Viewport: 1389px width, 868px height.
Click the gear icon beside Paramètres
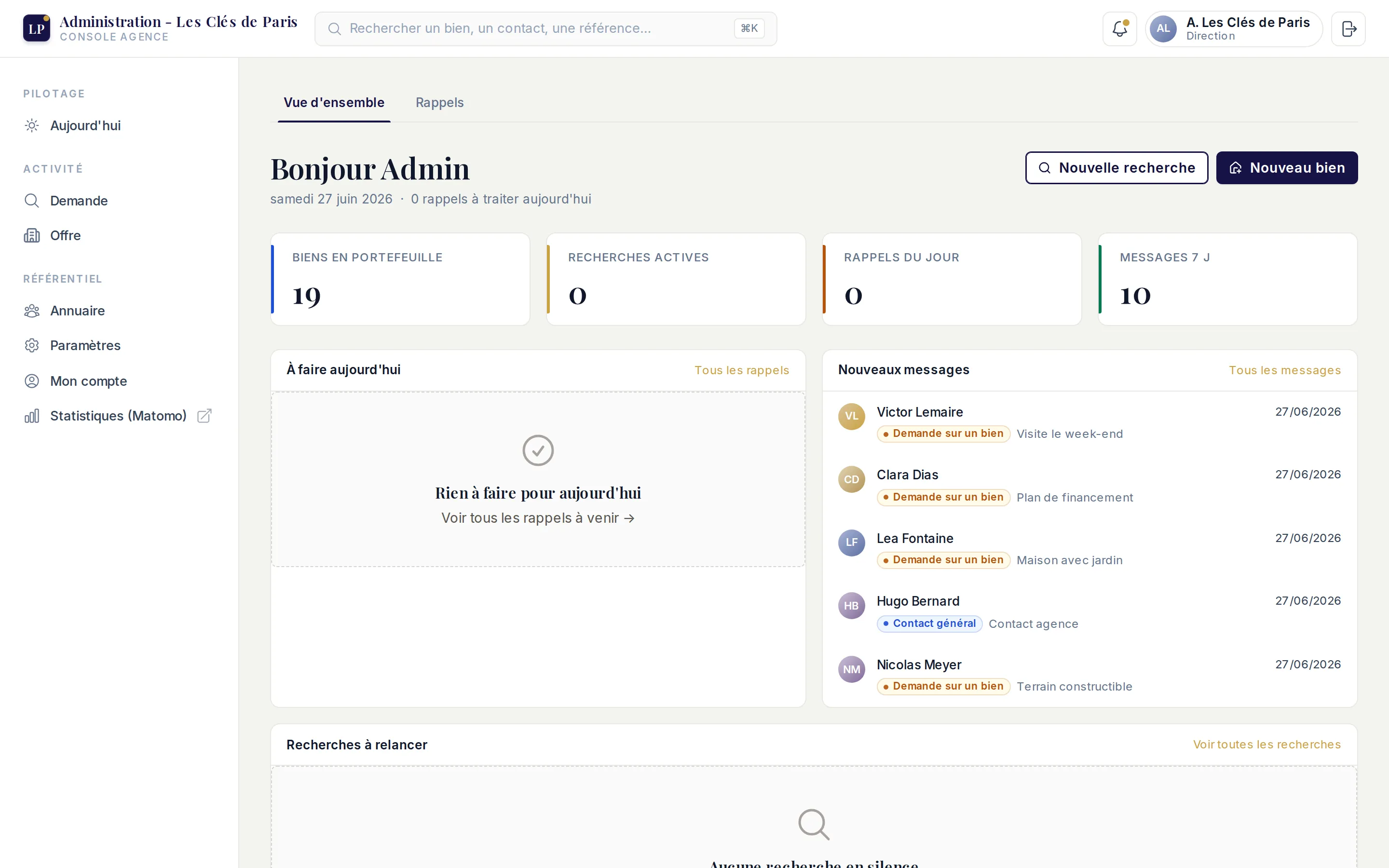tap(32, 345)
